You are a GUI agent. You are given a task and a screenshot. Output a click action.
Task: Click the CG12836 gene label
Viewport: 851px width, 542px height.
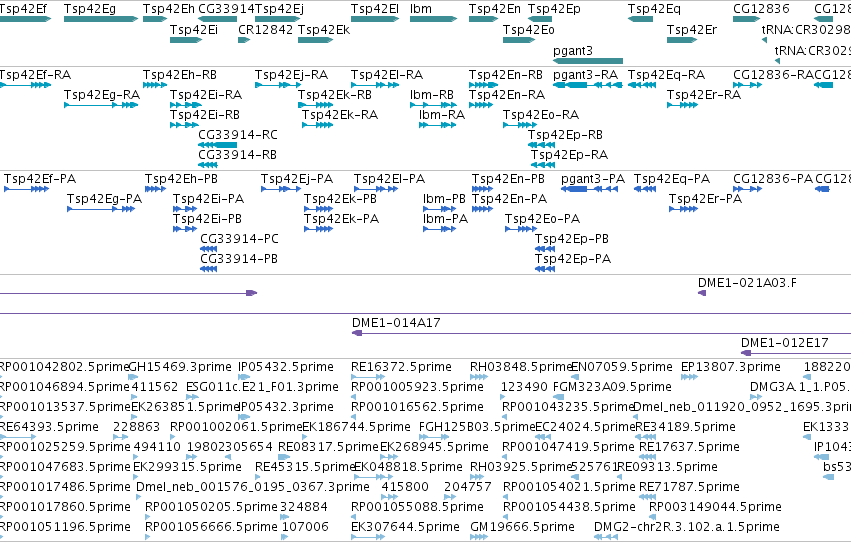click(761, 9)
